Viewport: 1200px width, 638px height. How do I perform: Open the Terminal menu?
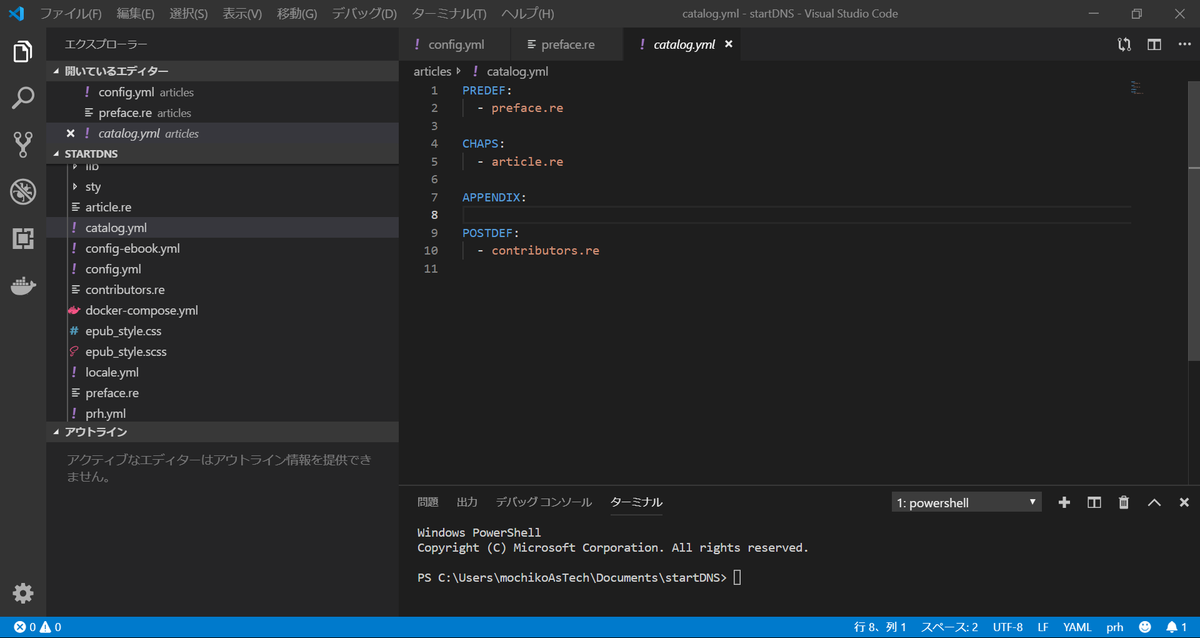tap(449, 14)
